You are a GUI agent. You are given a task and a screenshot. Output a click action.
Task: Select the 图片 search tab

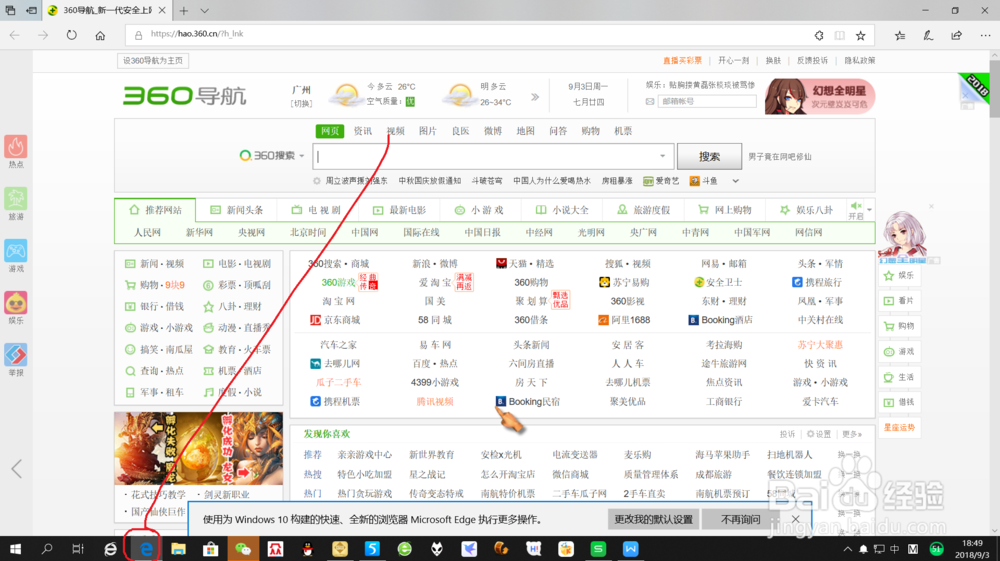tap(428, 131)
